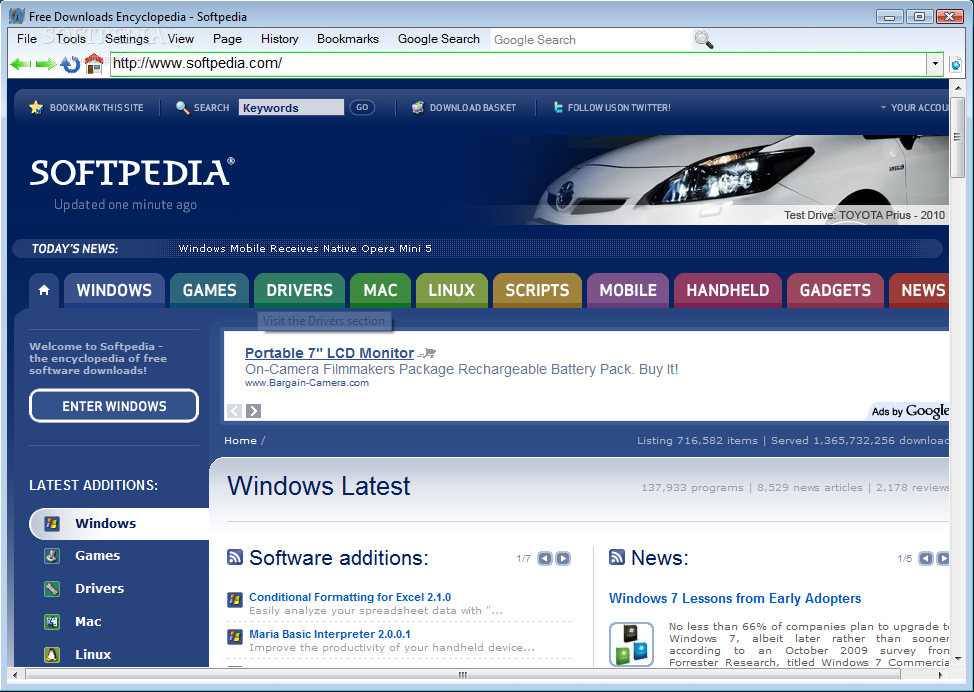The image size is (974, 692).
Task: Click the Windows 7 article thumbnail
Action: coord(631,644)
